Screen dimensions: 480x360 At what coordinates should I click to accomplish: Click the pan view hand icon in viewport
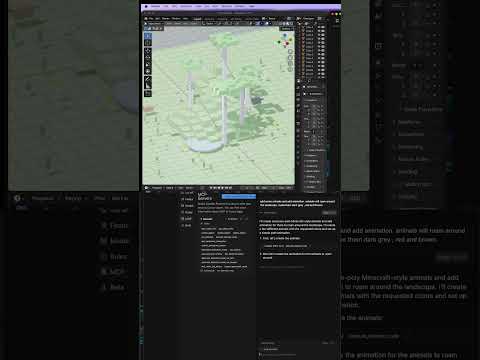pyautogui.click(x=290, y=57)
